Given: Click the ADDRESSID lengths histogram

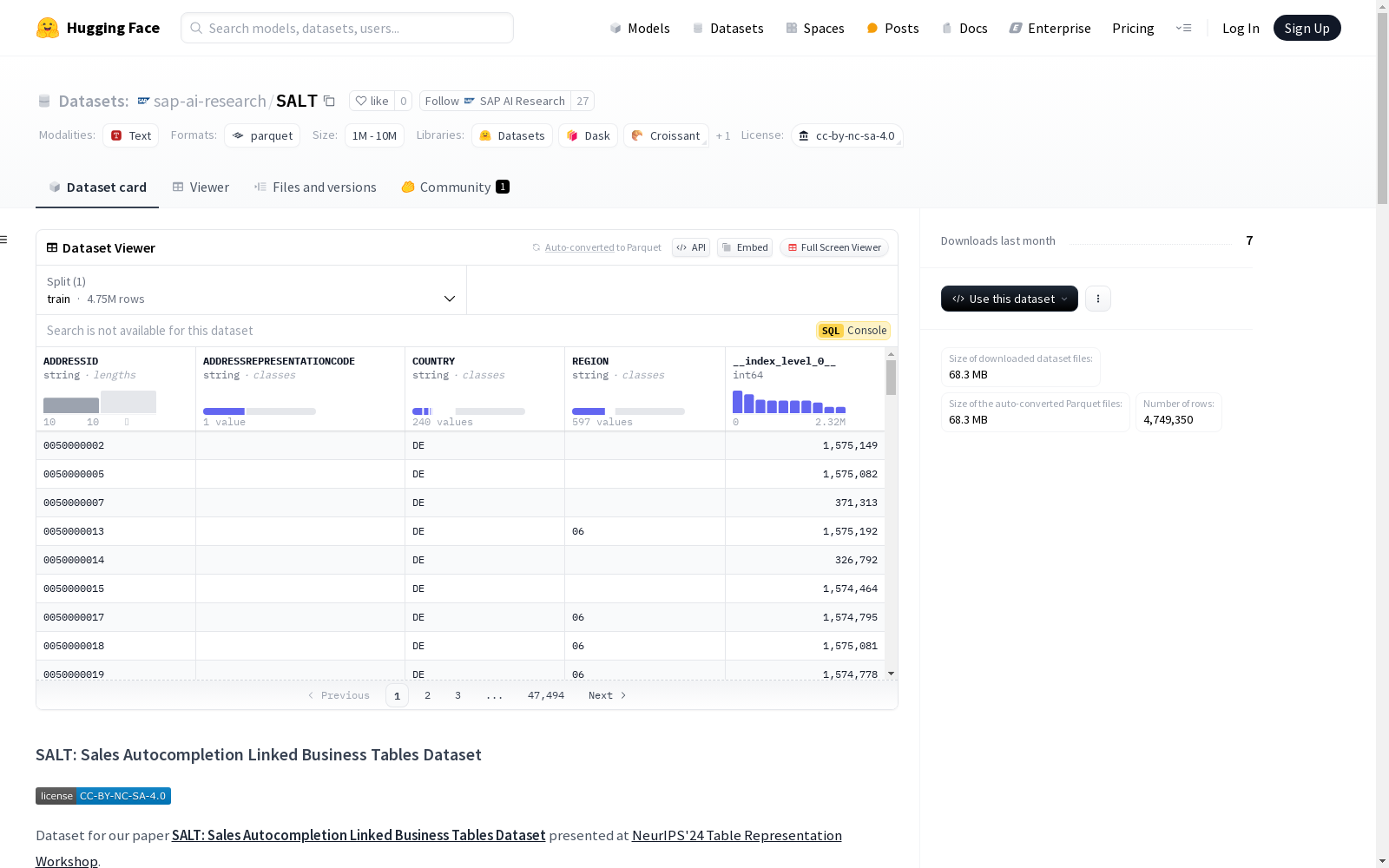Looking at the screenshot, I should pyautogui.click(x=100, y=402).
